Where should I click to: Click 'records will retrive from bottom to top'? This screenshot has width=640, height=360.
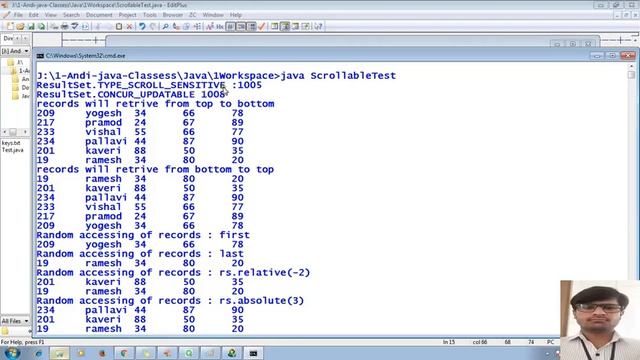pos(155,169)
